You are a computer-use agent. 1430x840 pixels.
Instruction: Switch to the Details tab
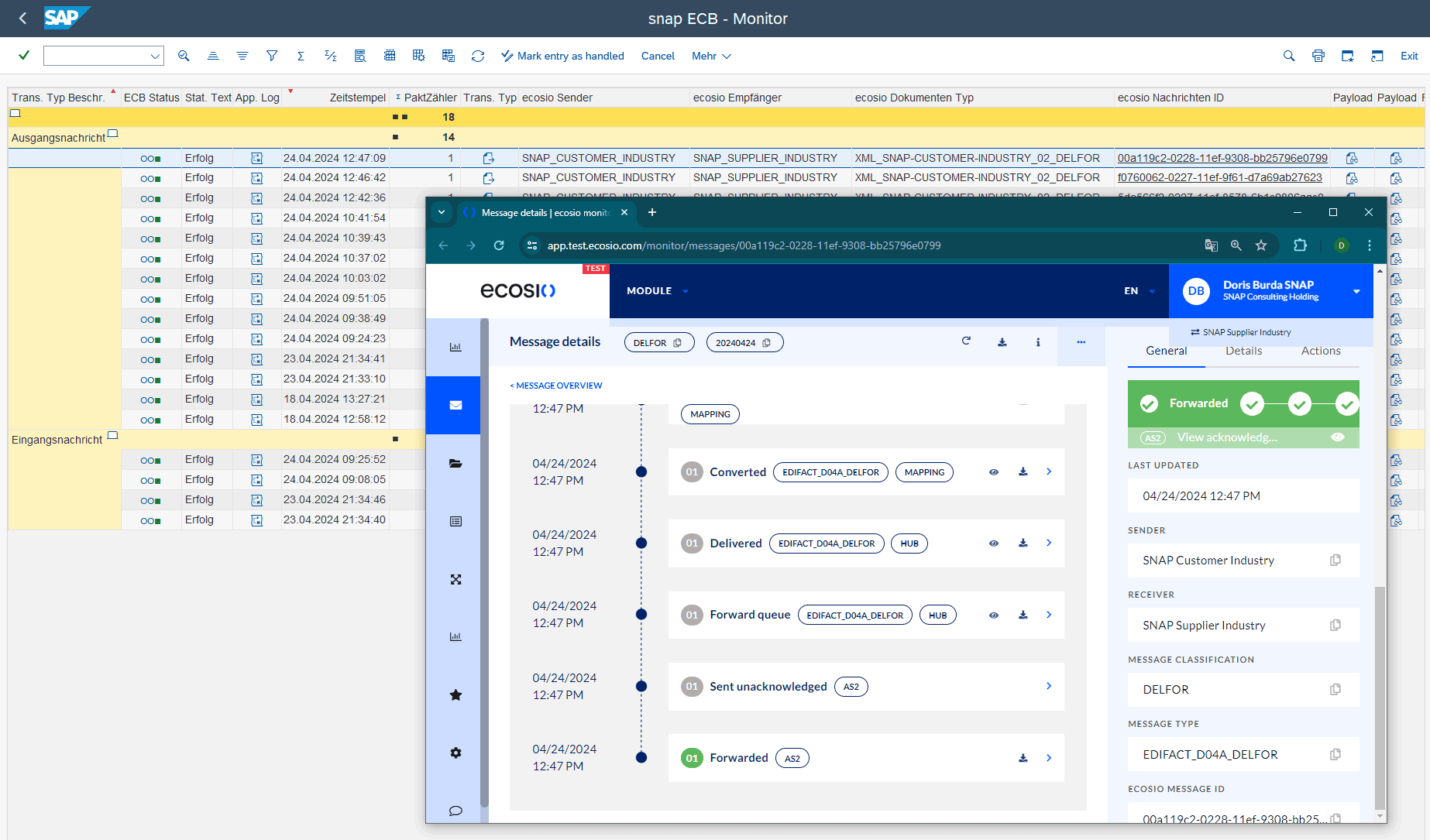coord(1243,351)
